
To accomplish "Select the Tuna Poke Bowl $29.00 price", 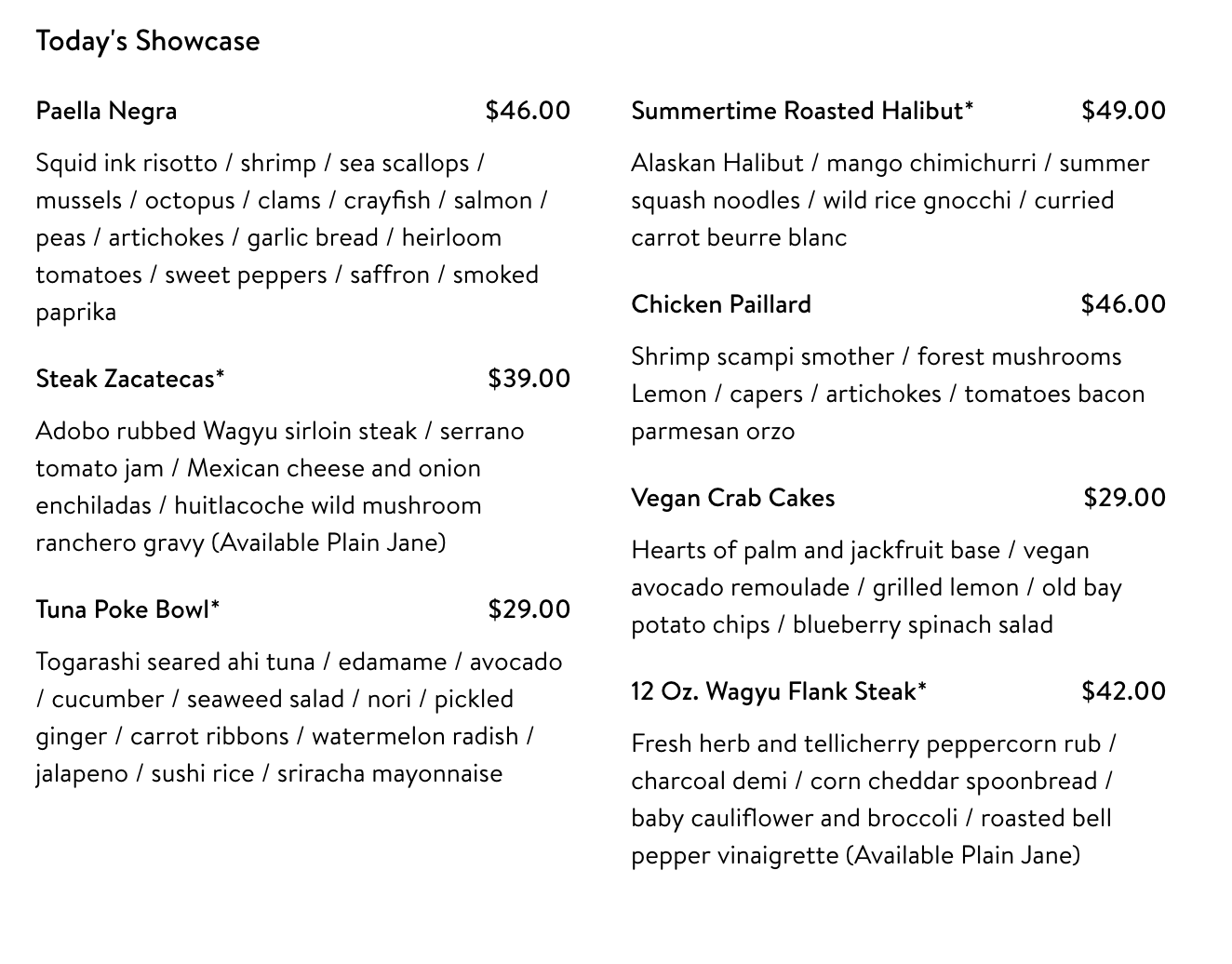I will 529,609.
